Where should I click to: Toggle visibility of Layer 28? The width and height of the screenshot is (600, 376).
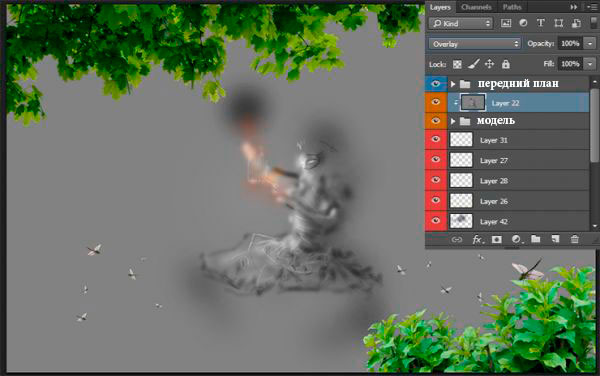tap(435, 180)
